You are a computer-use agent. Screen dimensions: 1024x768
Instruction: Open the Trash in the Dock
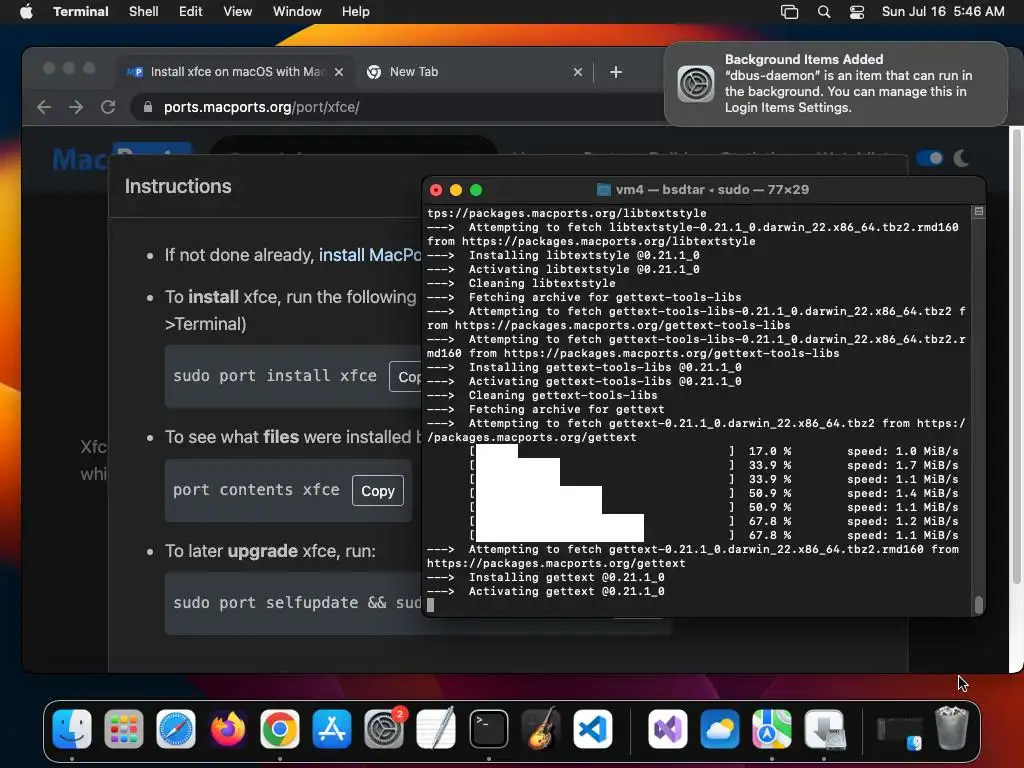(x=952, y=729)
